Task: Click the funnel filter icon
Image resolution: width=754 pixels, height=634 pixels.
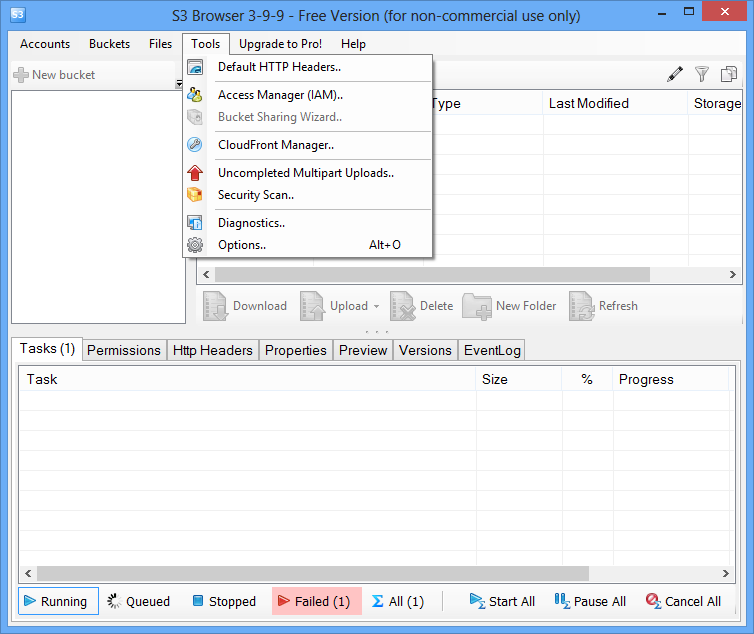Action: click(x=702, y=74)
